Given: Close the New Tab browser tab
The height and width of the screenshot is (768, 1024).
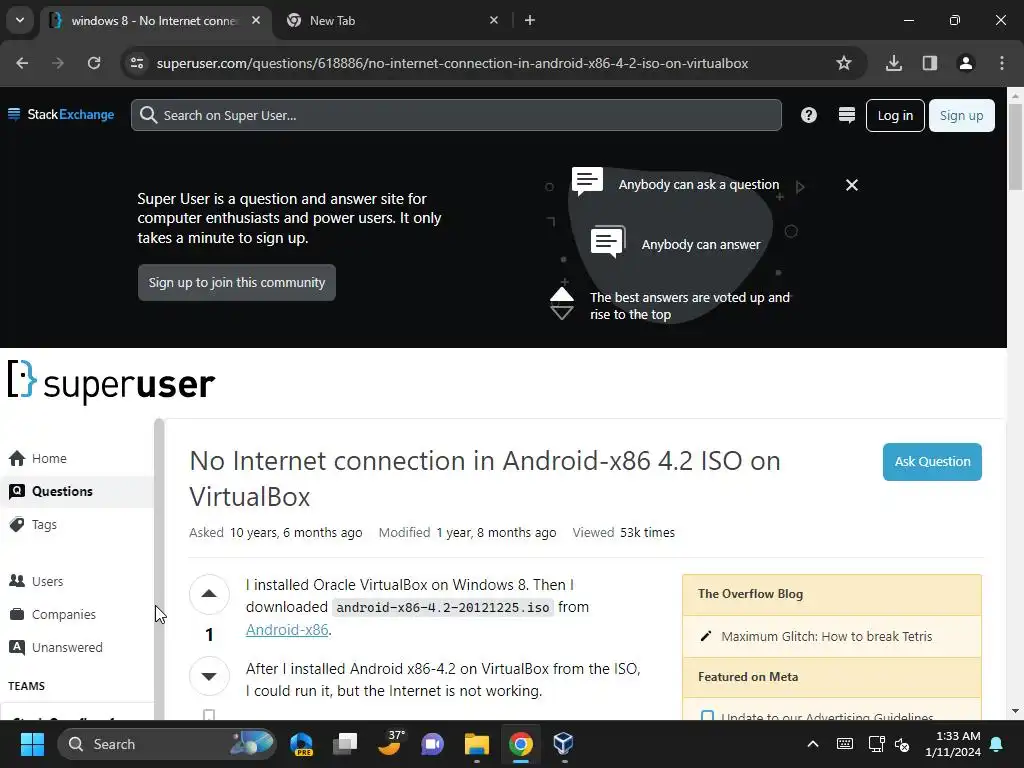Looking at the screenshot, I should (x=494, y=20).
